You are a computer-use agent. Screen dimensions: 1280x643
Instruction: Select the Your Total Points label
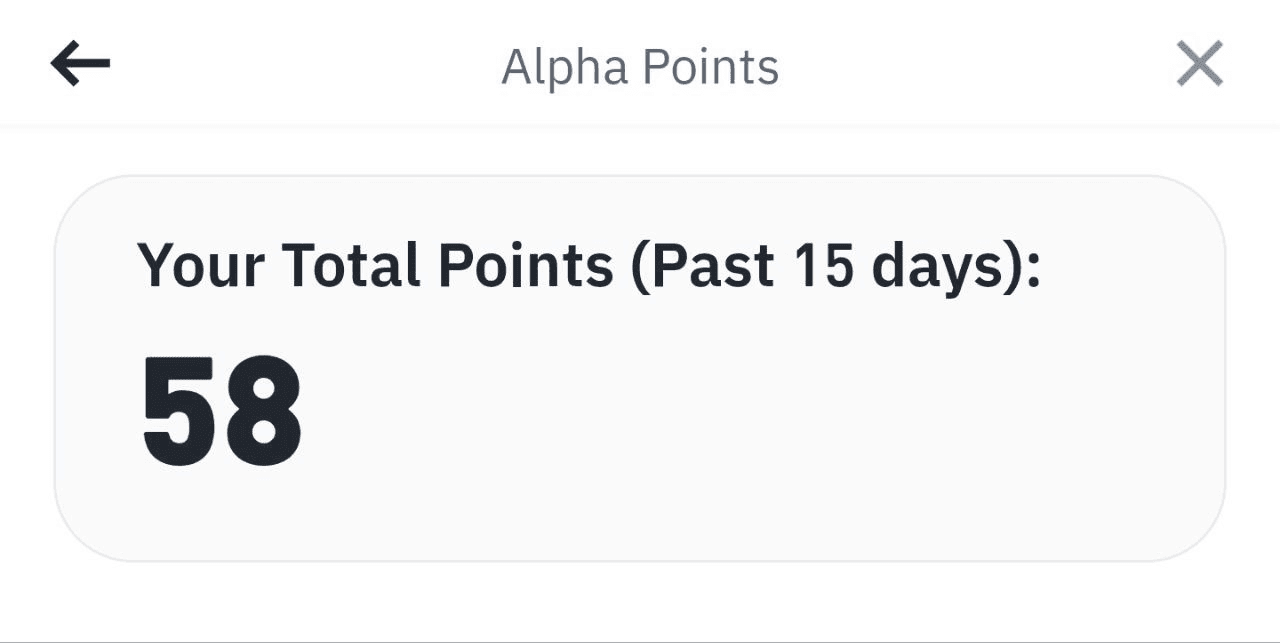click(375, 266)
